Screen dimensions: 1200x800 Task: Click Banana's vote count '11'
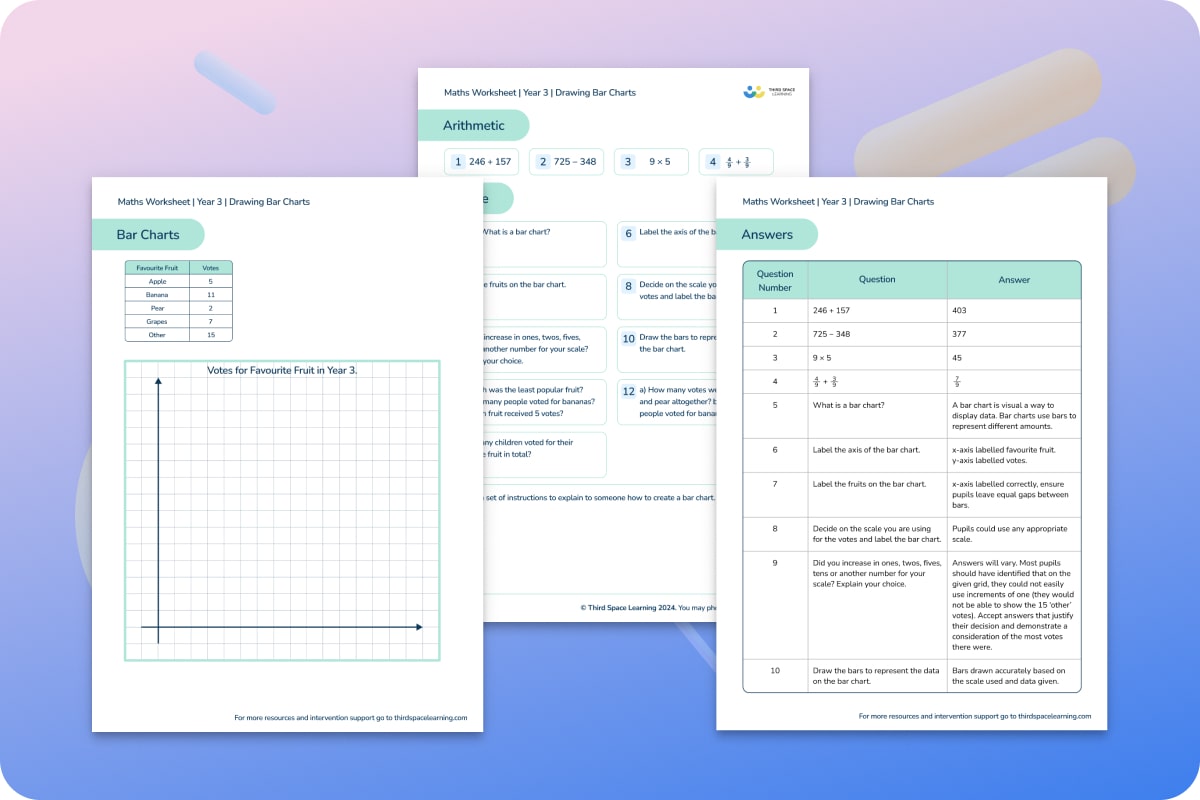pyautogui.click(x=211, y=295)
